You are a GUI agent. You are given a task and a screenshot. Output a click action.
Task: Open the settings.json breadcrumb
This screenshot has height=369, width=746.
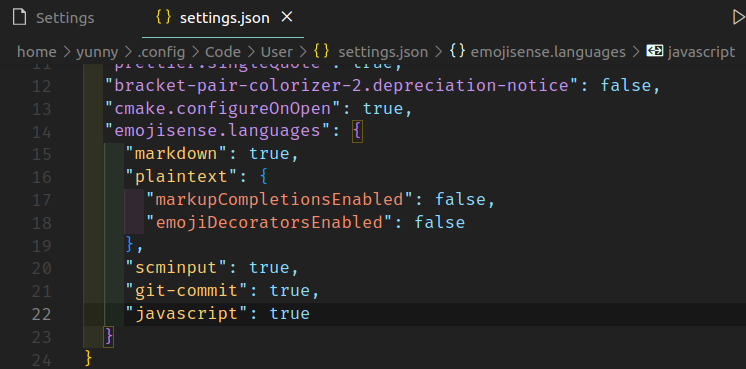pos(383,52)
